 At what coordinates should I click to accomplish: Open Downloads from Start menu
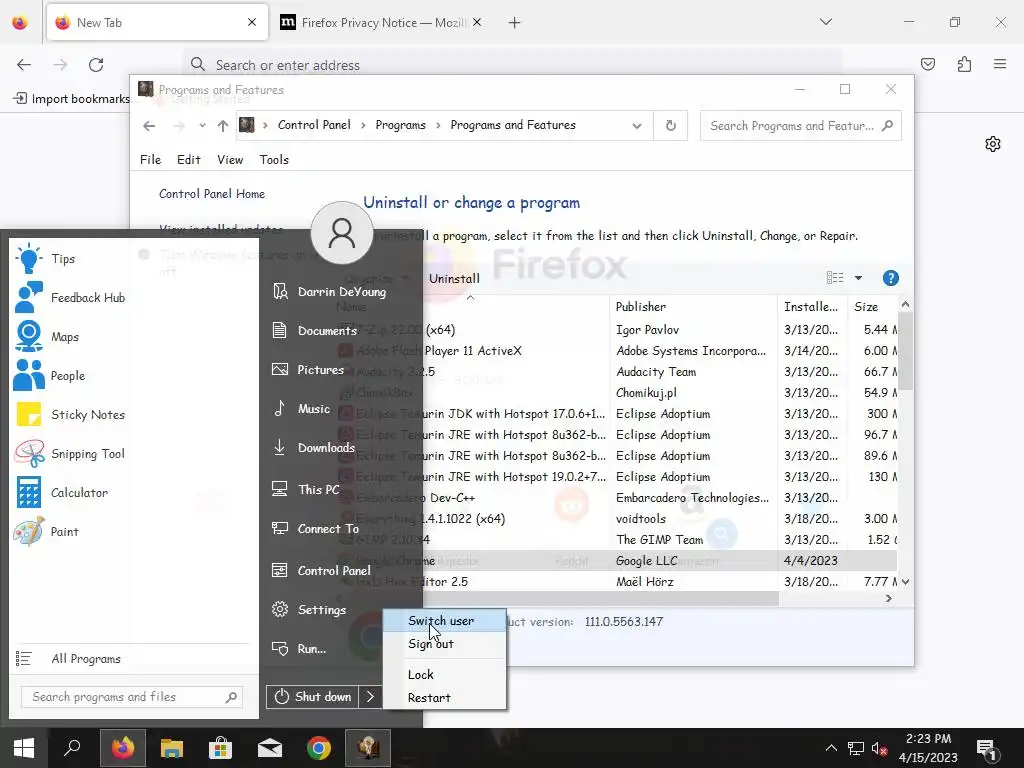click(313, 448)
